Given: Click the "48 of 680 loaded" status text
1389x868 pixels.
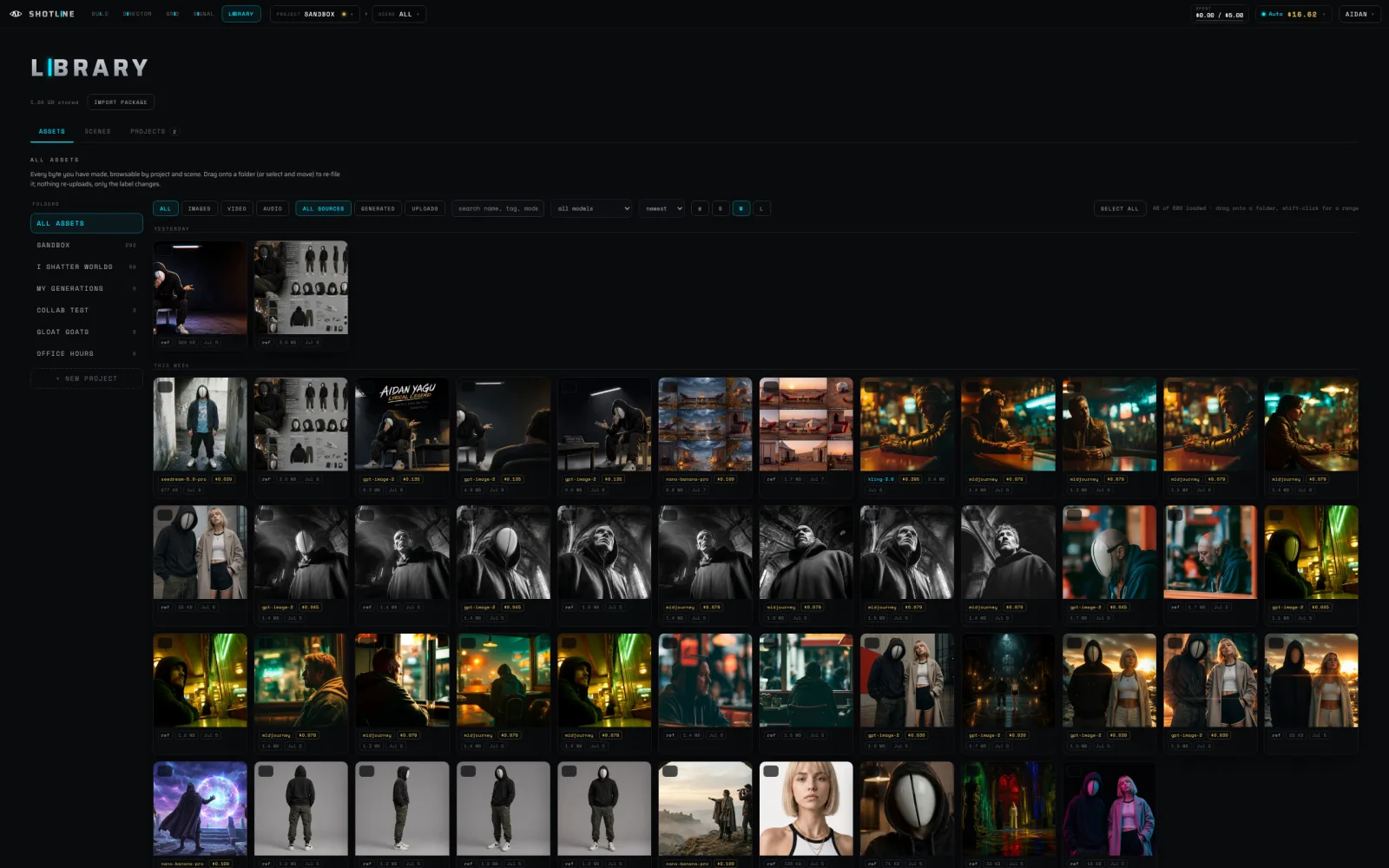Looking at the screenshot, I should (1180, 208).
